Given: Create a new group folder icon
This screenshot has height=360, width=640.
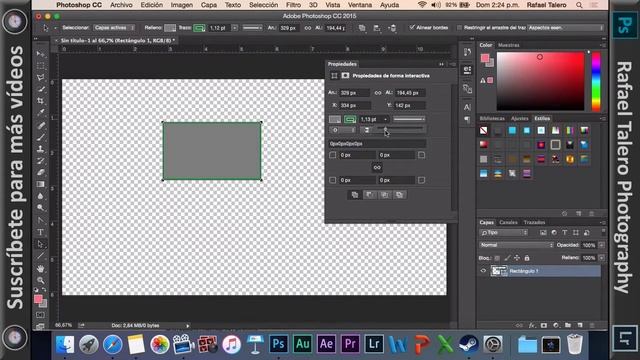Looking at the screenshot, I should [x=568, y=325].
